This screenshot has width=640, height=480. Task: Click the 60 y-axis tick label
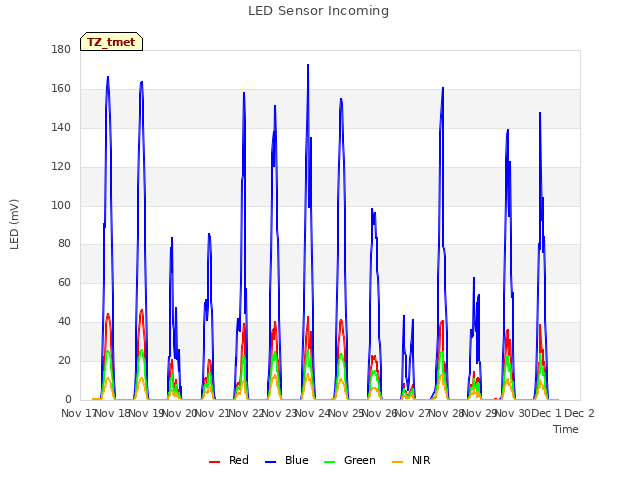click(x=64, y=282)
